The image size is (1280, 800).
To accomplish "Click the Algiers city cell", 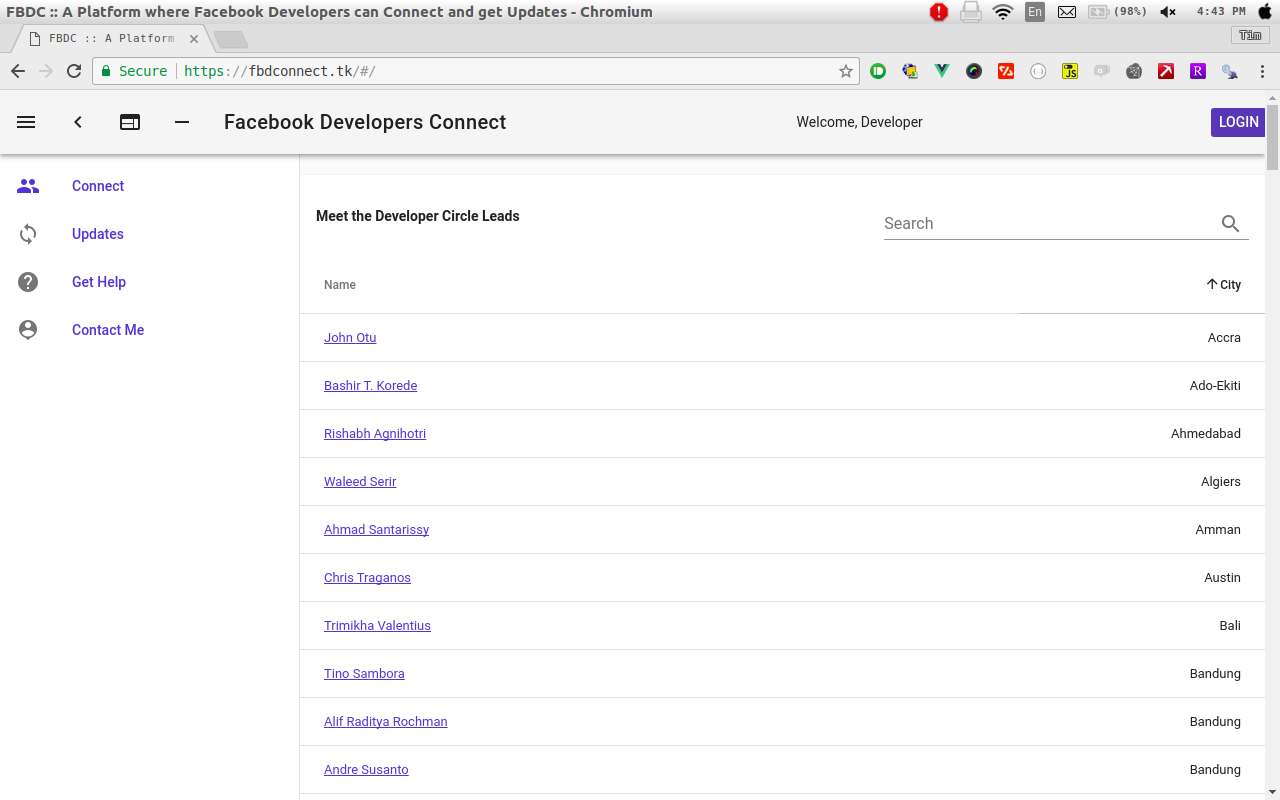I will pyautogui.click(x=1221, y=482).
